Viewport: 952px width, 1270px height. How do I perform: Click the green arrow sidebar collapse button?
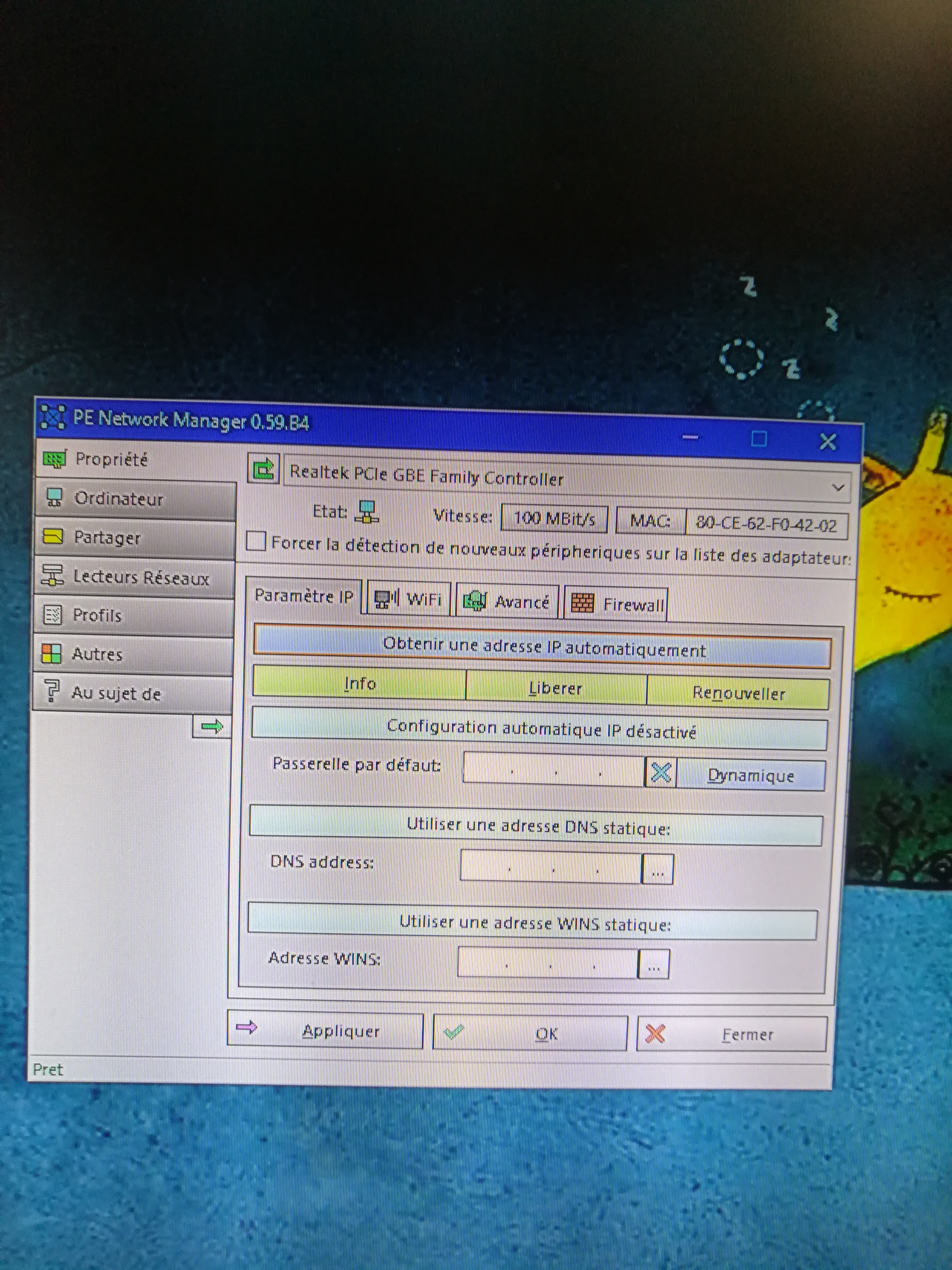[x=212, y=727]
